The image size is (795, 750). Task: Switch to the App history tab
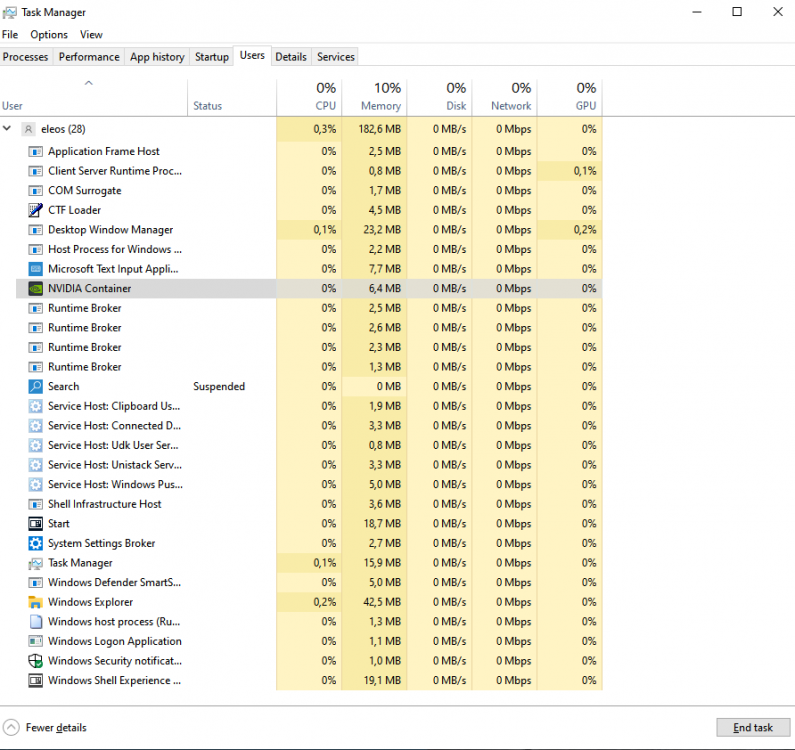pyautogui.click(x=157, y=57)
